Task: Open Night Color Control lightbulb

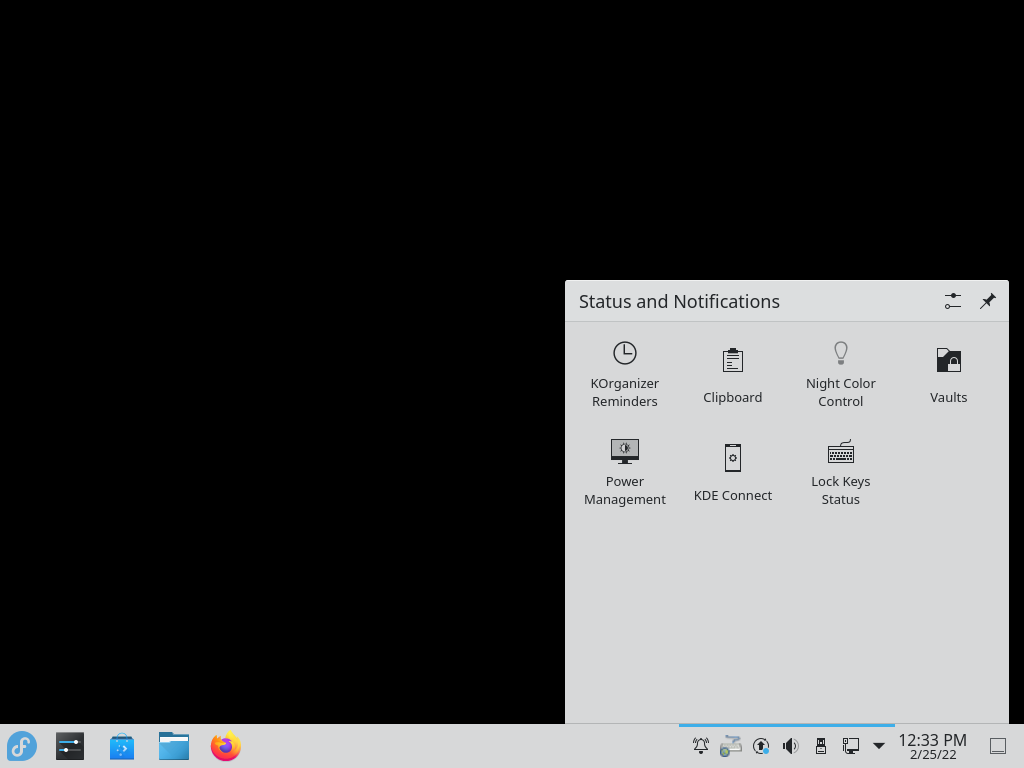Action: click(840, 353)
